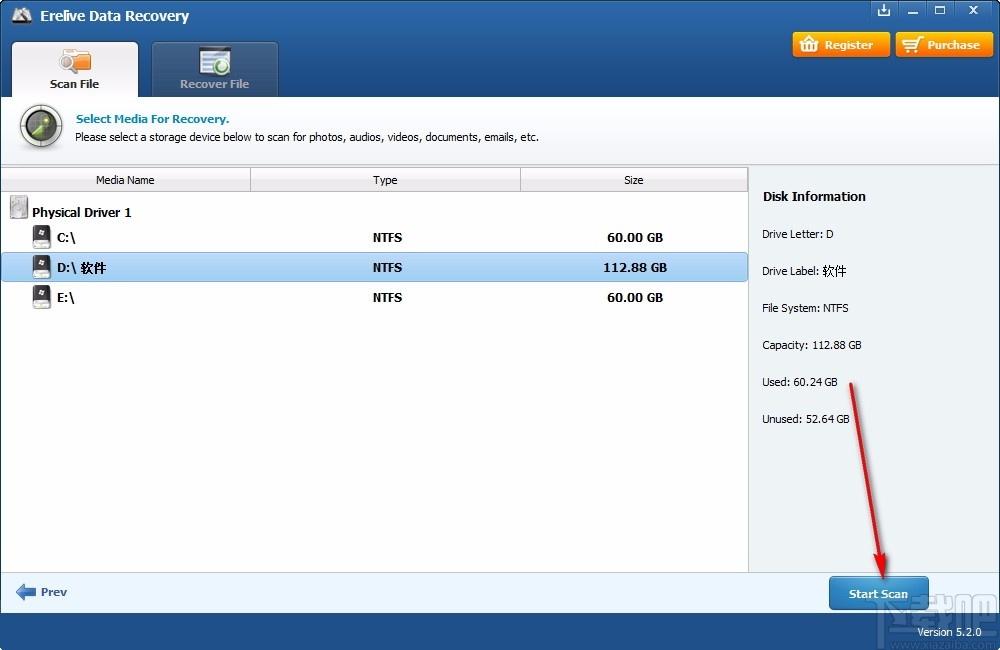Click the download icon in title bar
1000x650 pixels.
[x=883, y=10]
